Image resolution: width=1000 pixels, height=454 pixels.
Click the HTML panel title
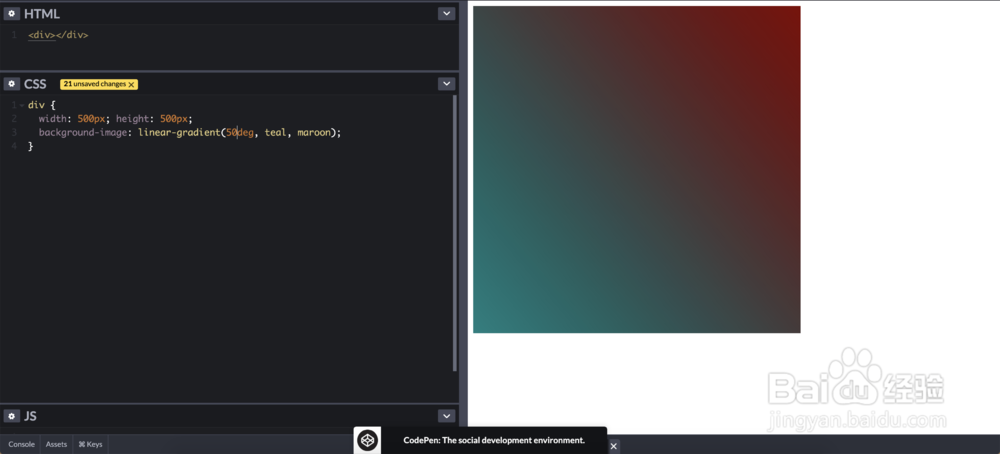(x=41, y=13)
